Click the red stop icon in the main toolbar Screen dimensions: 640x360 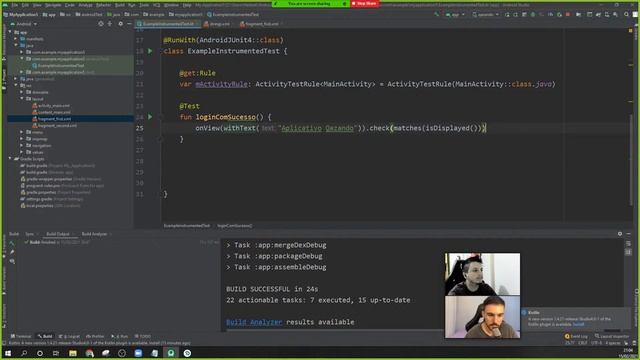coord(568,14)
